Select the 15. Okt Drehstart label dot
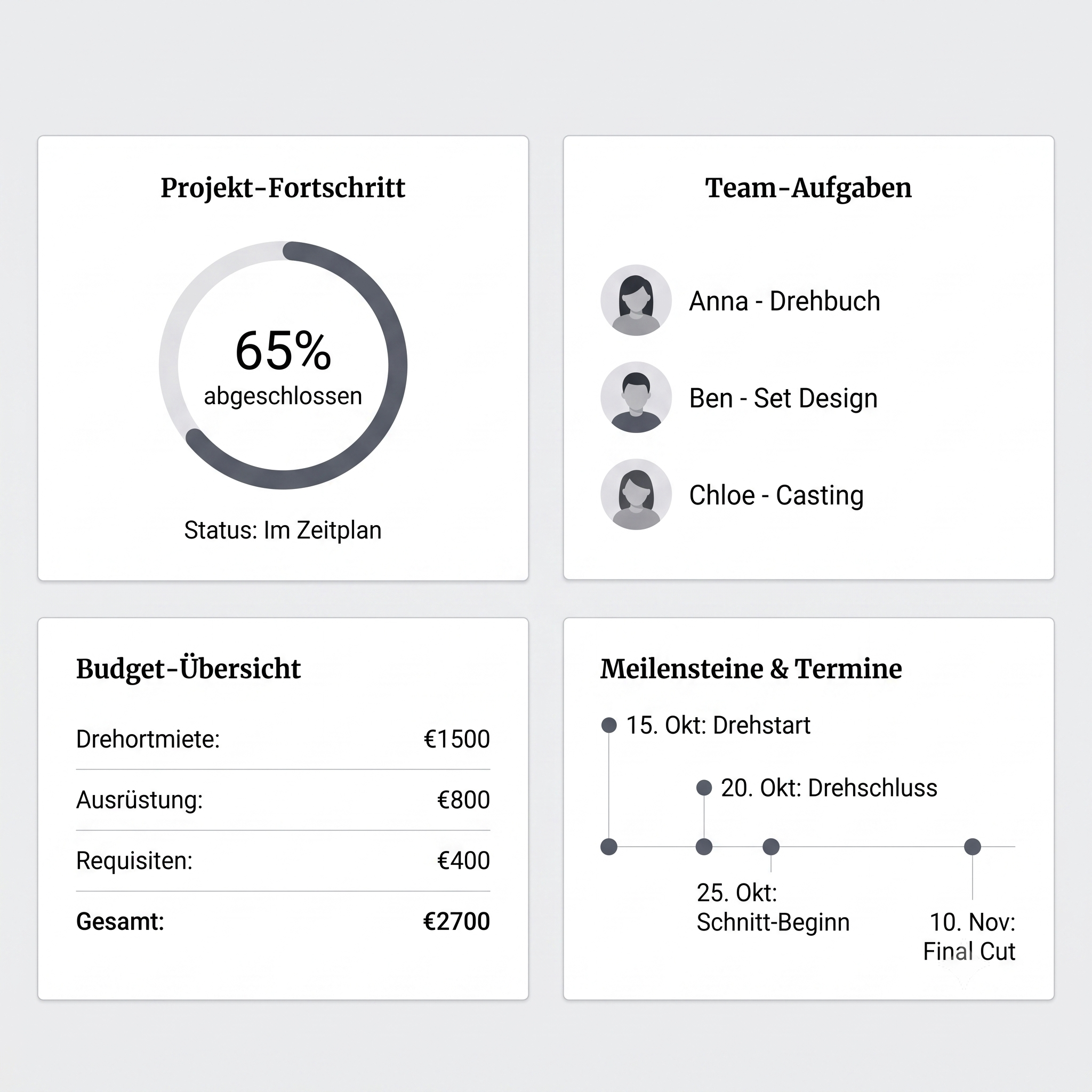The width and height of the screenshot is (1092, 1092). 609,725
